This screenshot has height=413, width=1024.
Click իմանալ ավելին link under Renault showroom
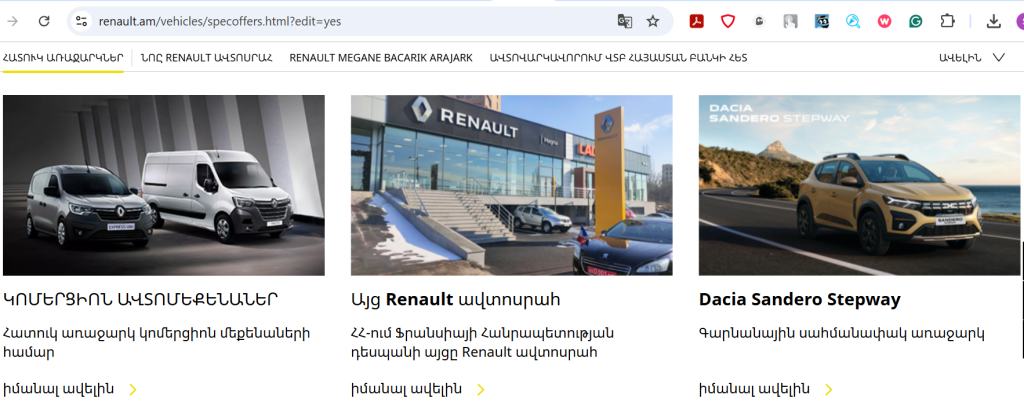(x=406, y=389)
